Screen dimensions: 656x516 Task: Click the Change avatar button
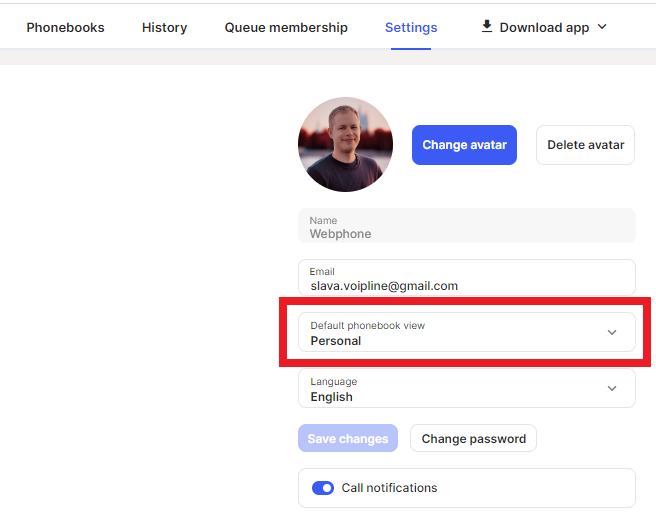pyautogui.click(x=464, y=145)
